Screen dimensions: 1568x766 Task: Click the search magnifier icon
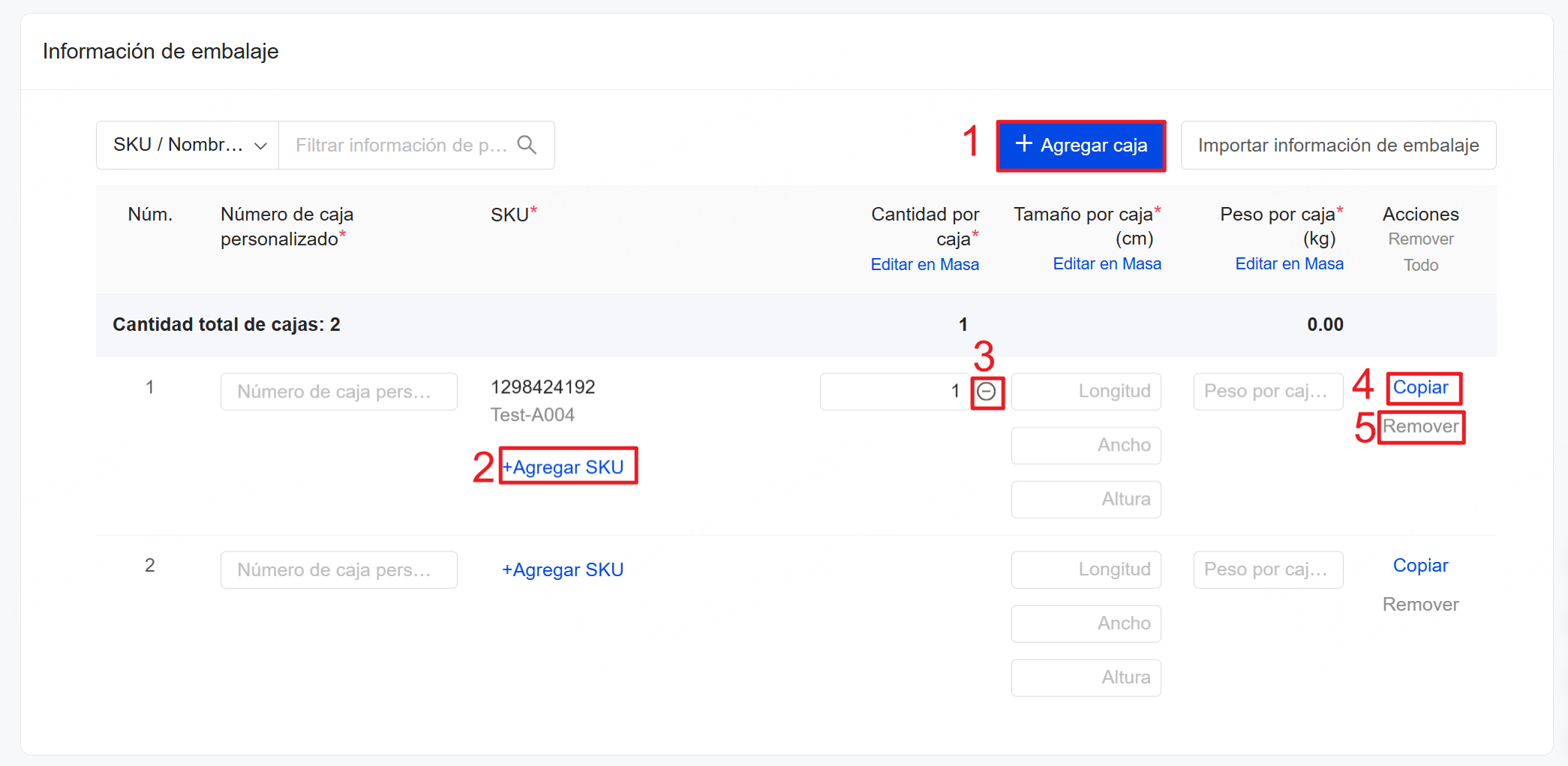click(x=527, y=145)
